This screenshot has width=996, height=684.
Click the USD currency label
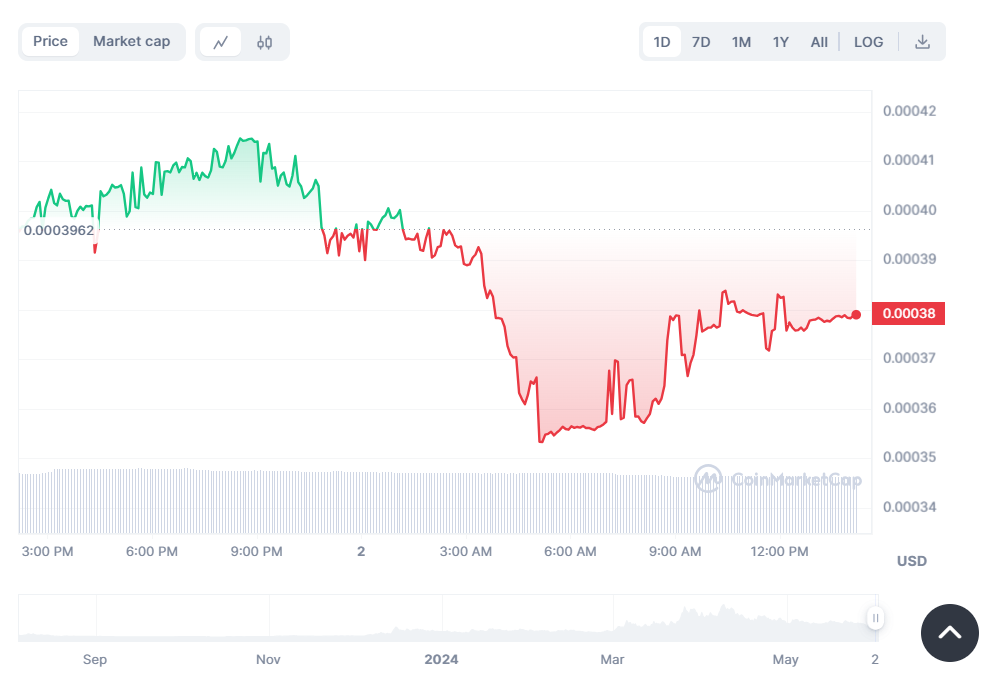[x=912, y=561]
